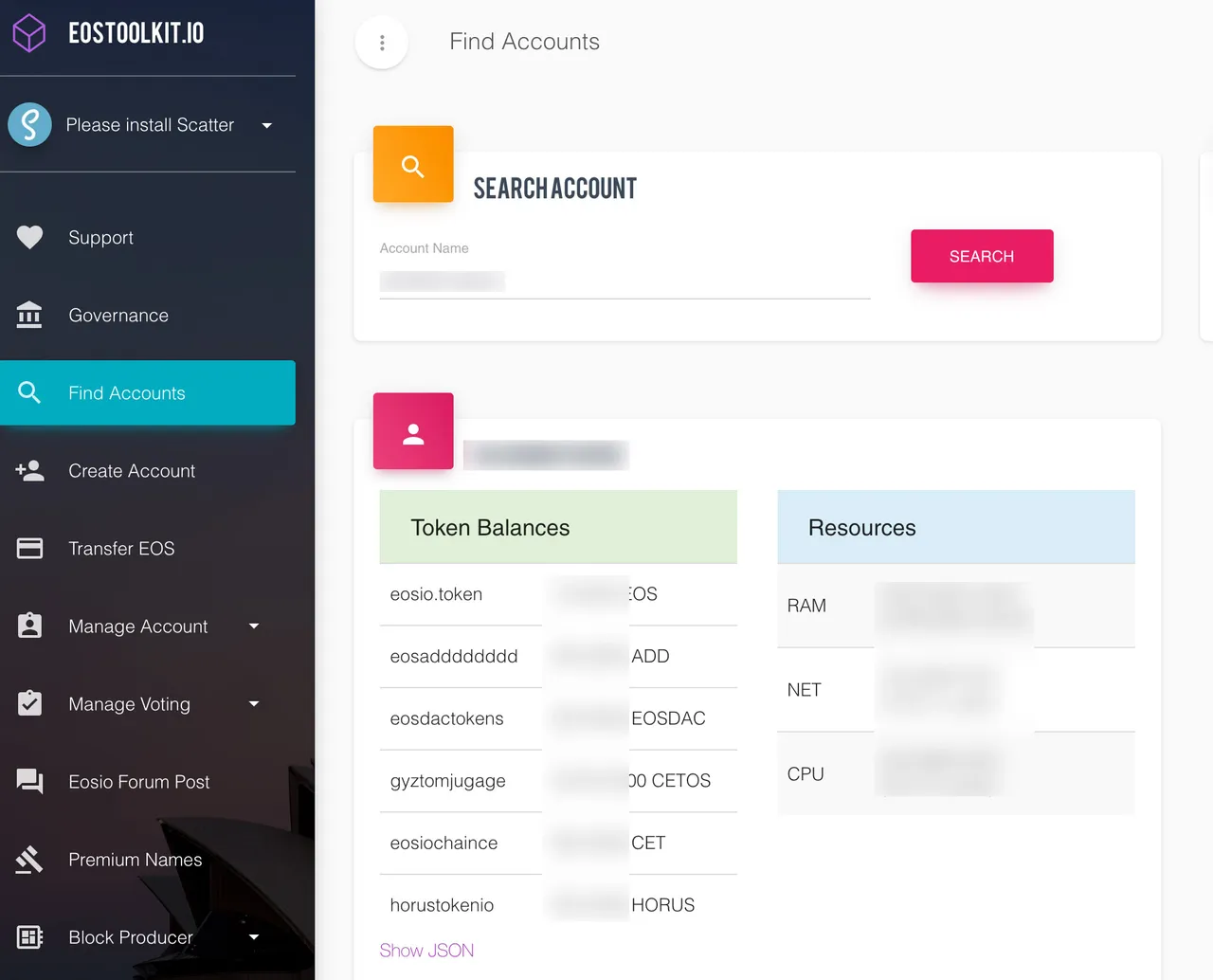Go to Create Account page
The image size is (1213, 980).
[x=148, y=470]
